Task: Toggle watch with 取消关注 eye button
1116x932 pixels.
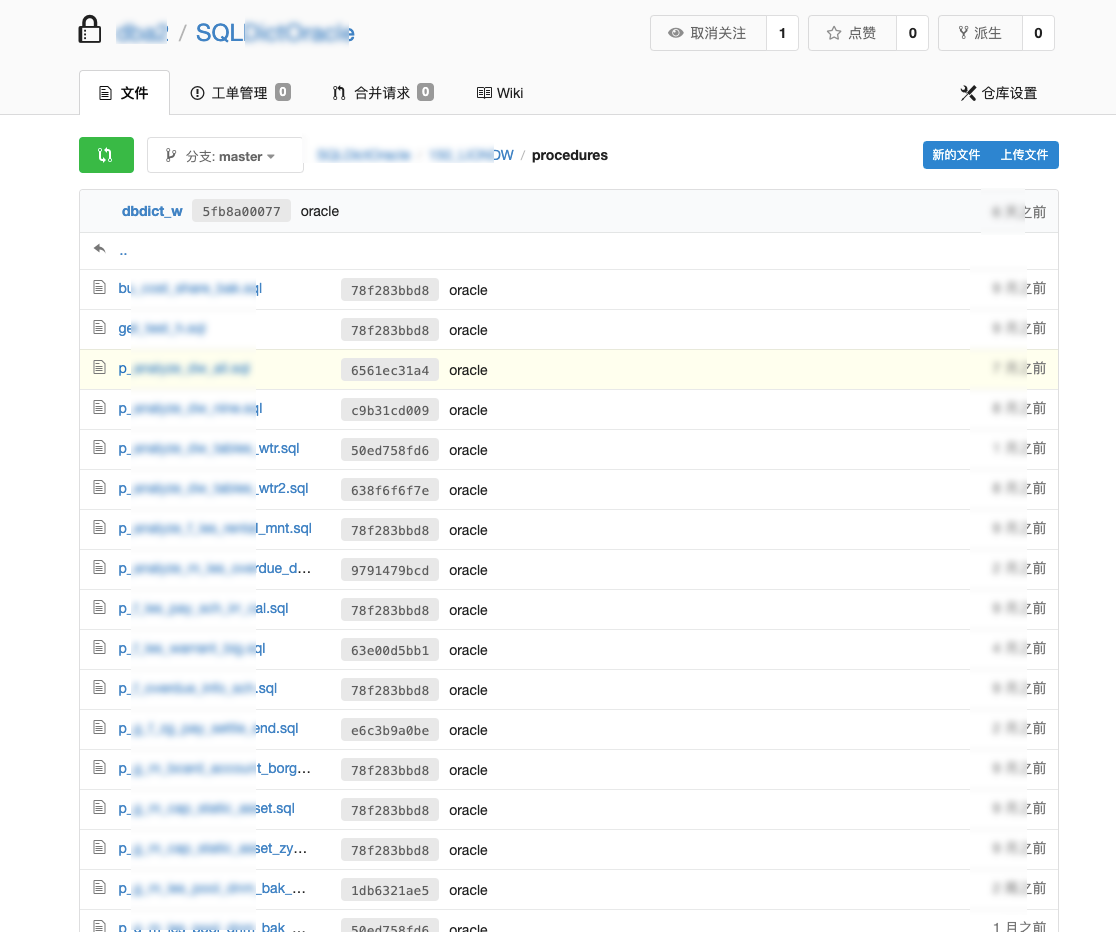Action: click(x=708, y=33)
